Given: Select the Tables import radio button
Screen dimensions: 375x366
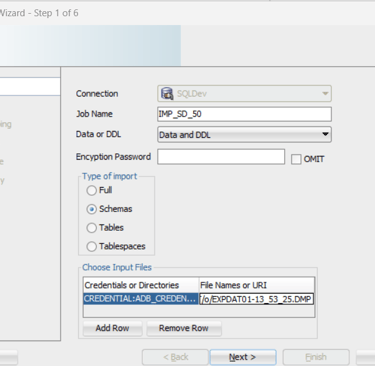Looking at the screenshot, I should pyautogui.click(x=91, y=228).
